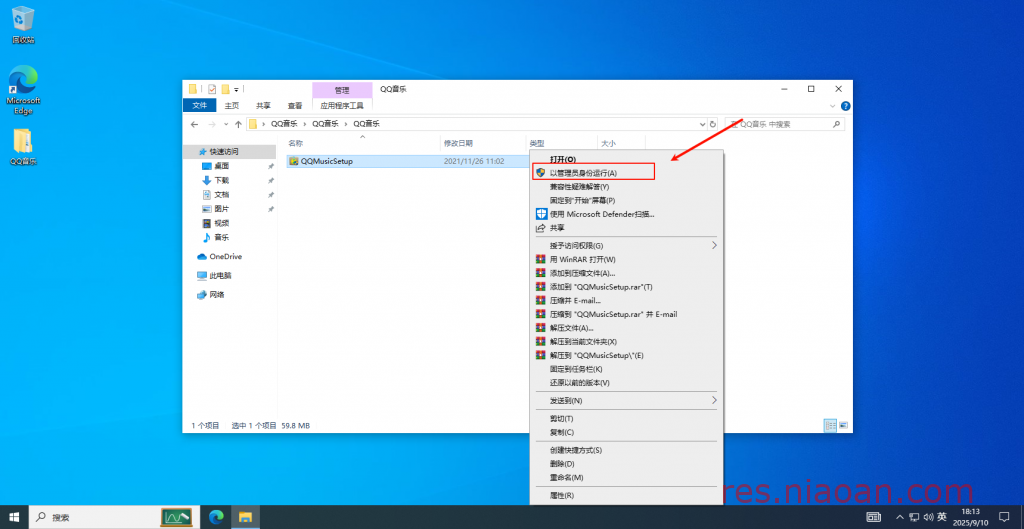
Task: Click the back arrow in Explorer
Action: point(194,124)
